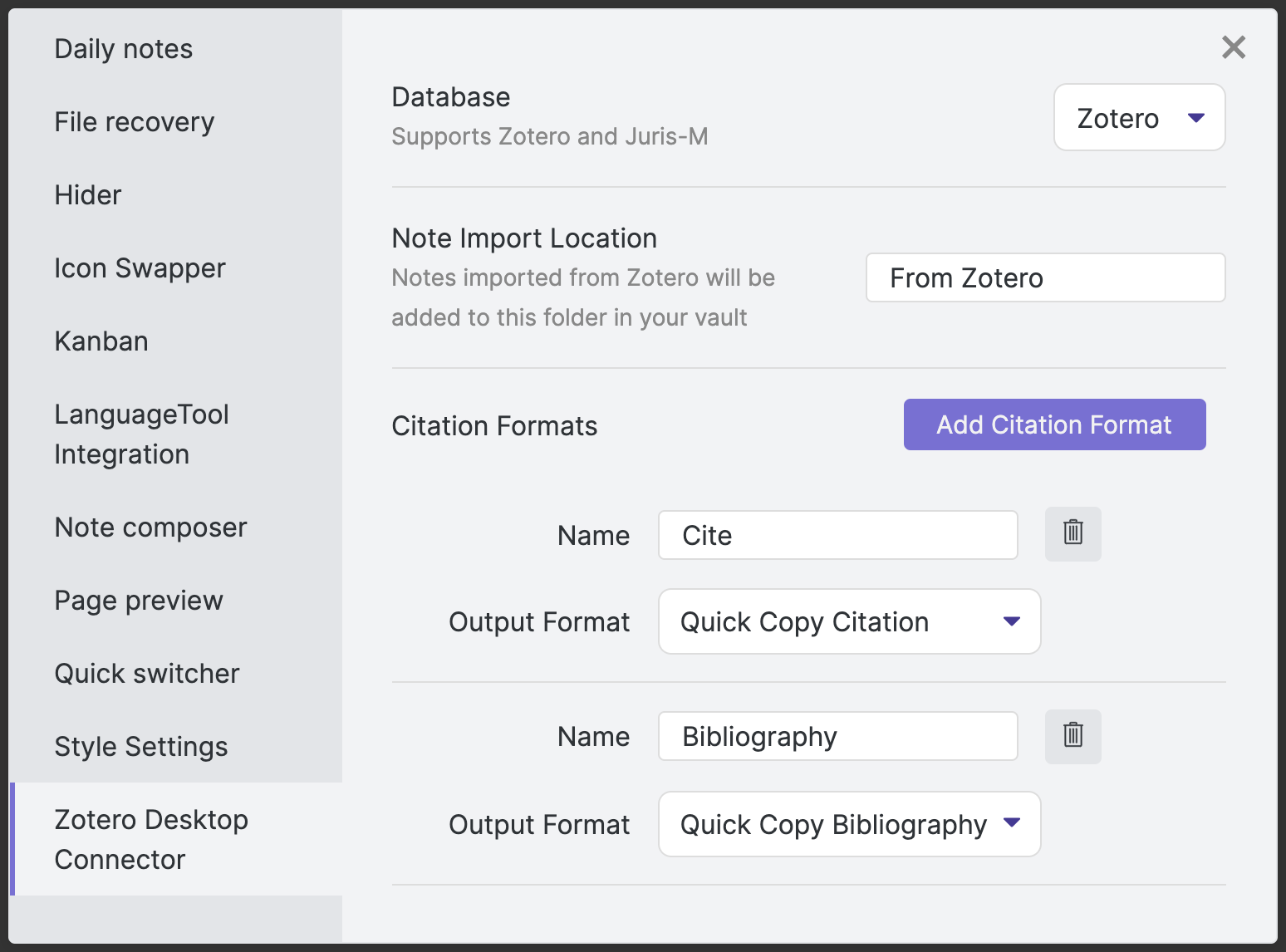Delete the Bibliography citation format
The image size is (1286, 952).
(x=1072, y=736)
